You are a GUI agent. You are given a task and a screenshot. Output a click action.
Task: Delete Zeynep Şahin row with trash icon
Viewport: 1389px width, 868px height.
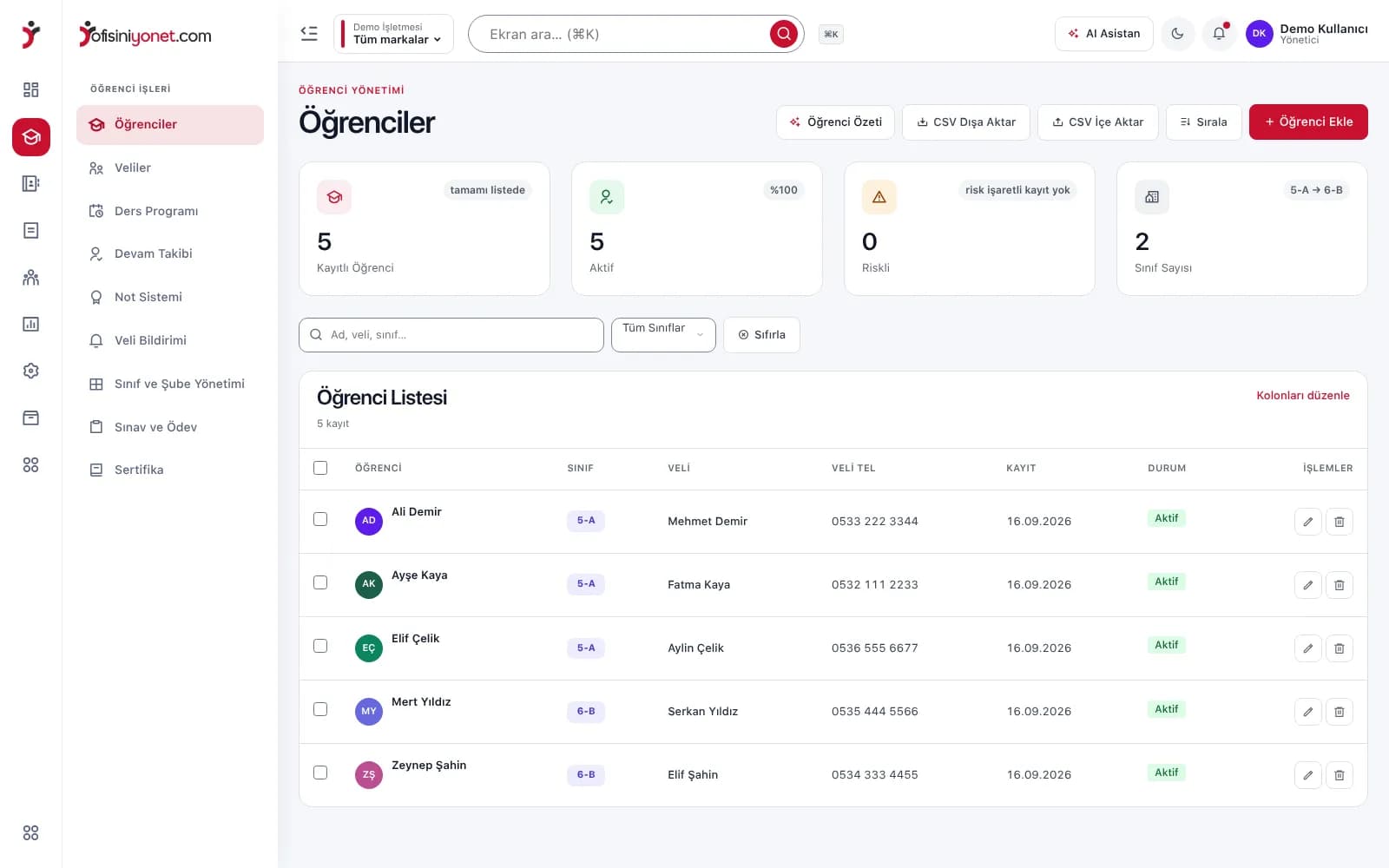tap(1339, 775)
